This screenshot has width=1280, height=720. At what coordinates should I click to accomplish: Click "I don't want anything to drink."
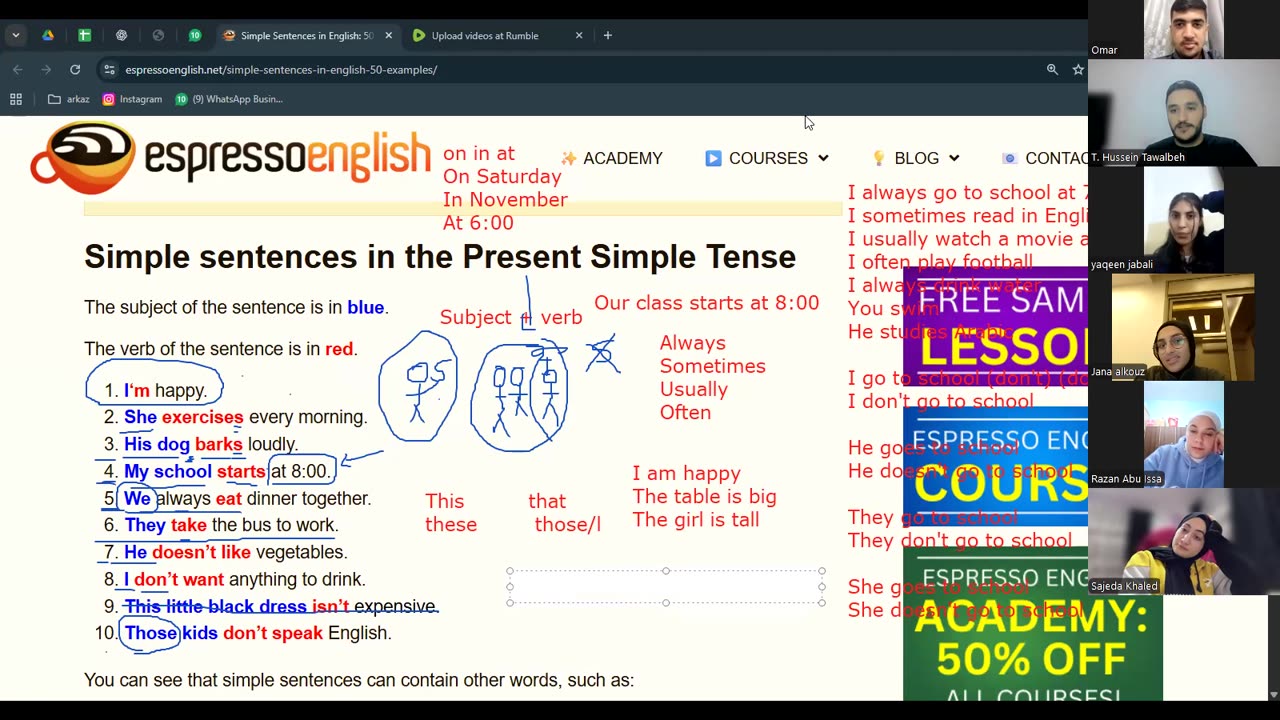pos(245,579)
